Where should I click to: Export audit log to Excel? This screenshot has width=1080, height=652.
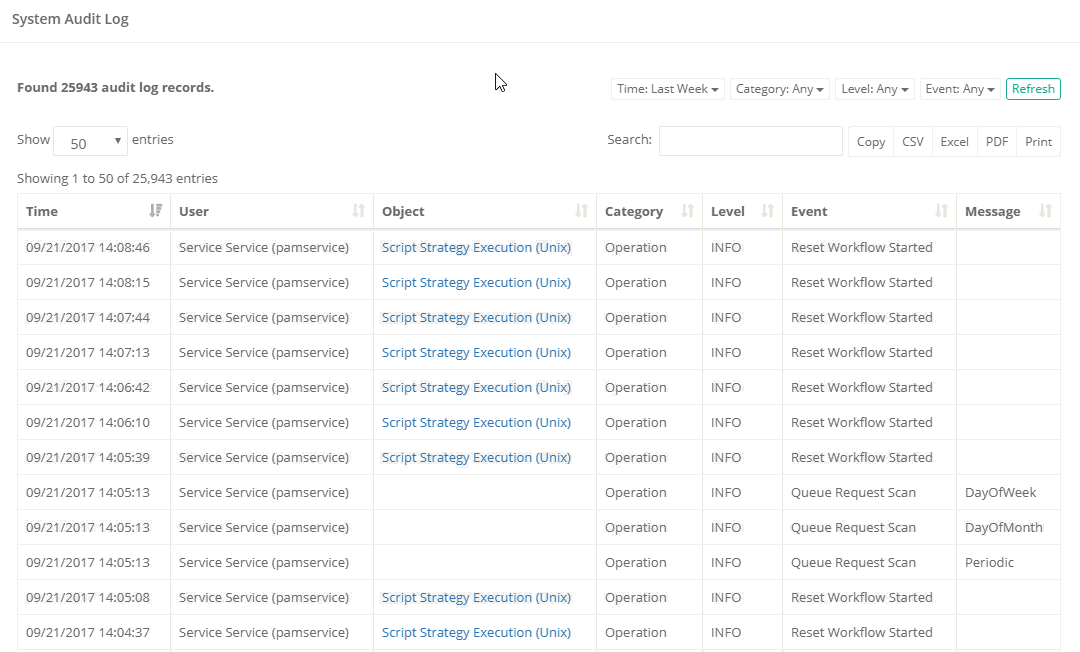pos(954,142)
